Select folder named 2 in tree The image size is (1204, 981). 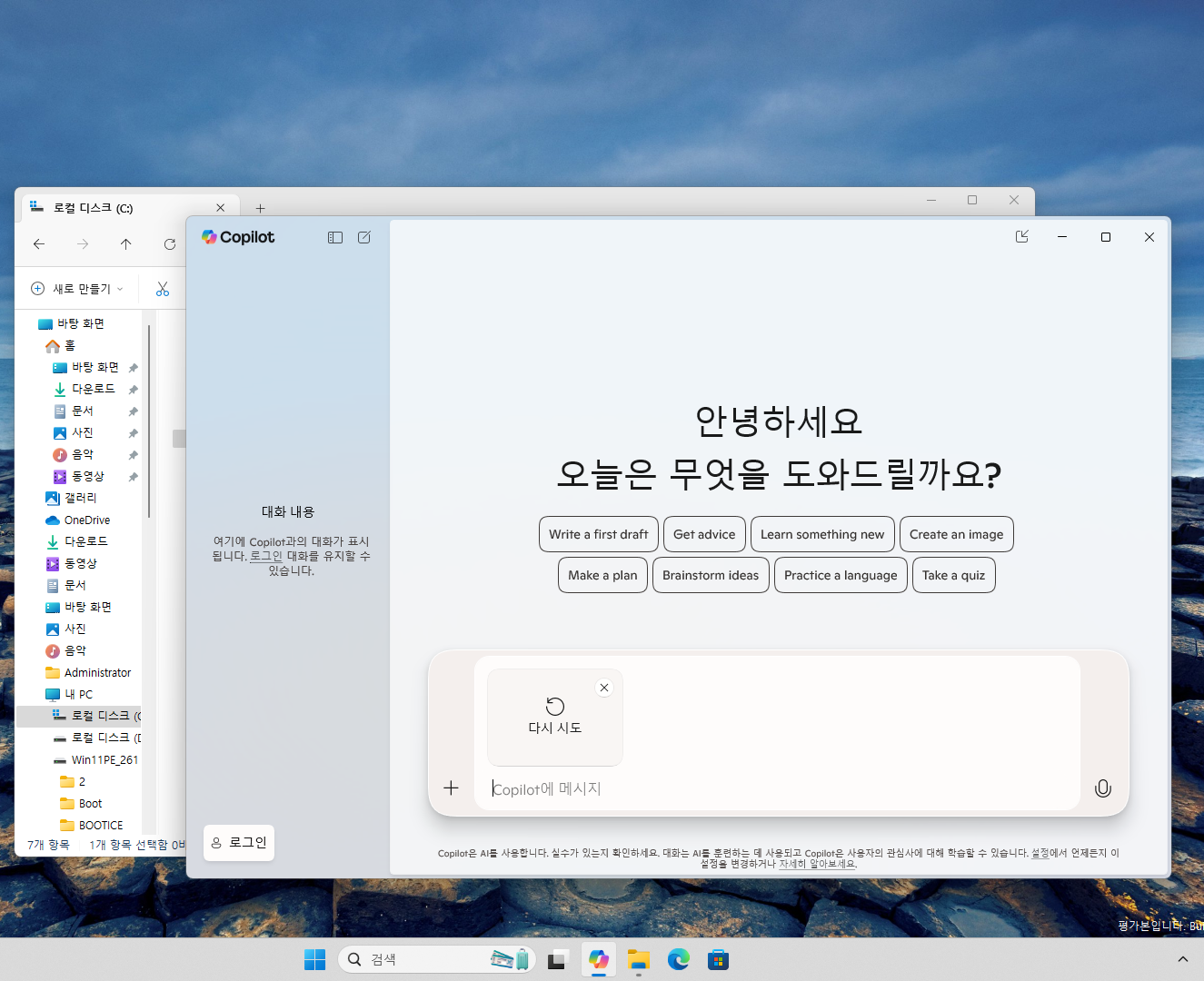click(73, 782)
